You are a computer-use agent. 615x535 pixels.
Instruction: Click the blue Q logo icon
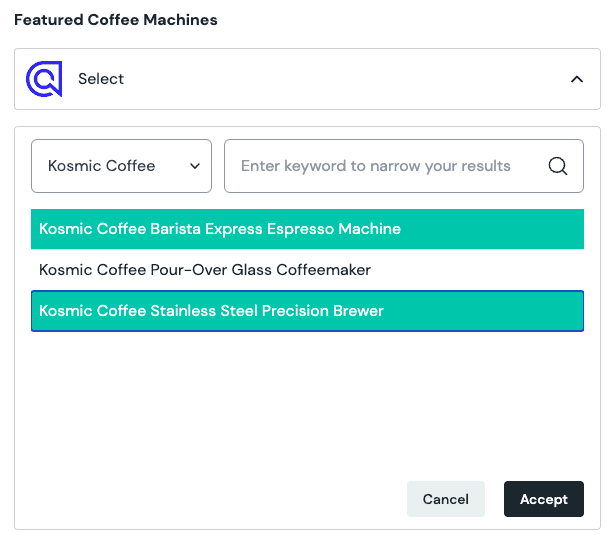(44, 79)
